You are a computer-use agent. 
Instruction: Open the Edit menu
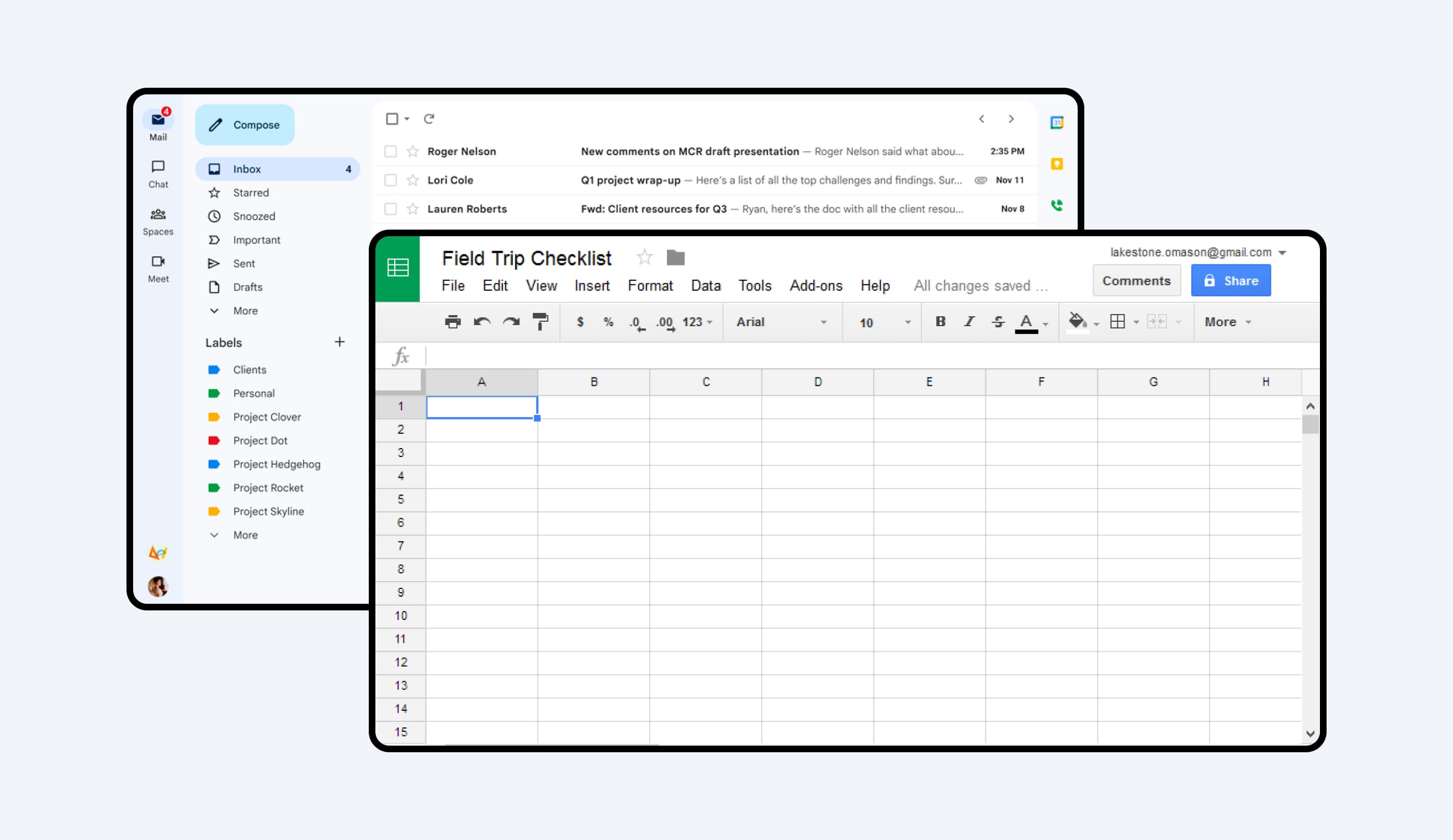coord(495,286)
